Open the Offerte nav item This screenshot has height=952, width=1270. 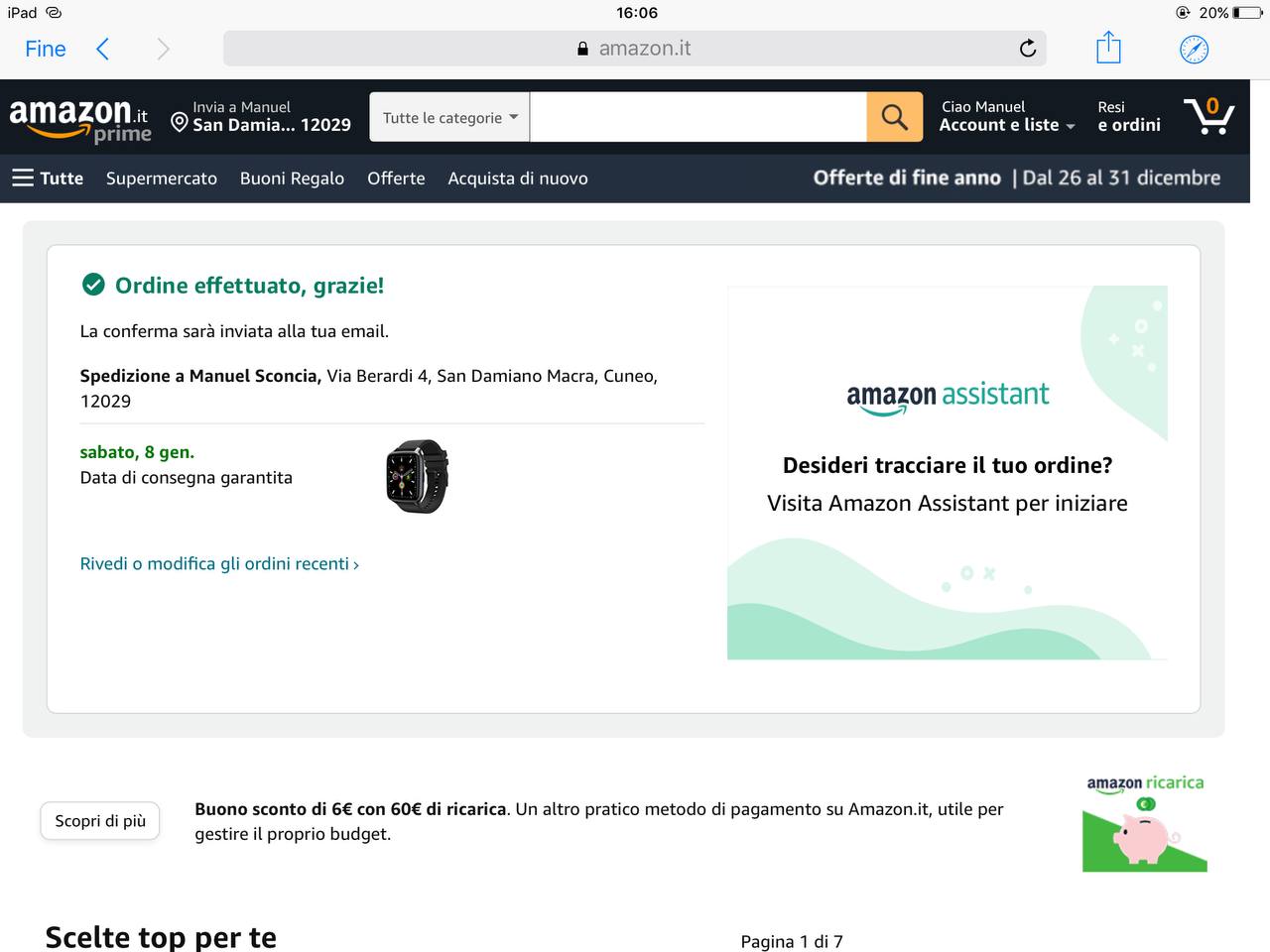396,178
